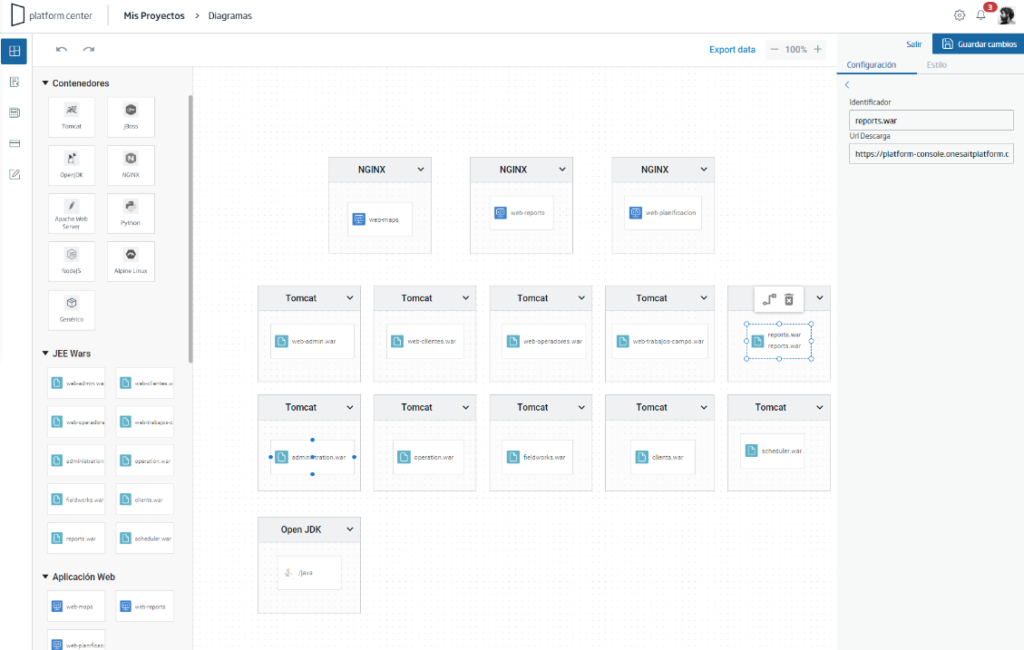Select web-reports in Aplicación Web palette

pos(145,606)
